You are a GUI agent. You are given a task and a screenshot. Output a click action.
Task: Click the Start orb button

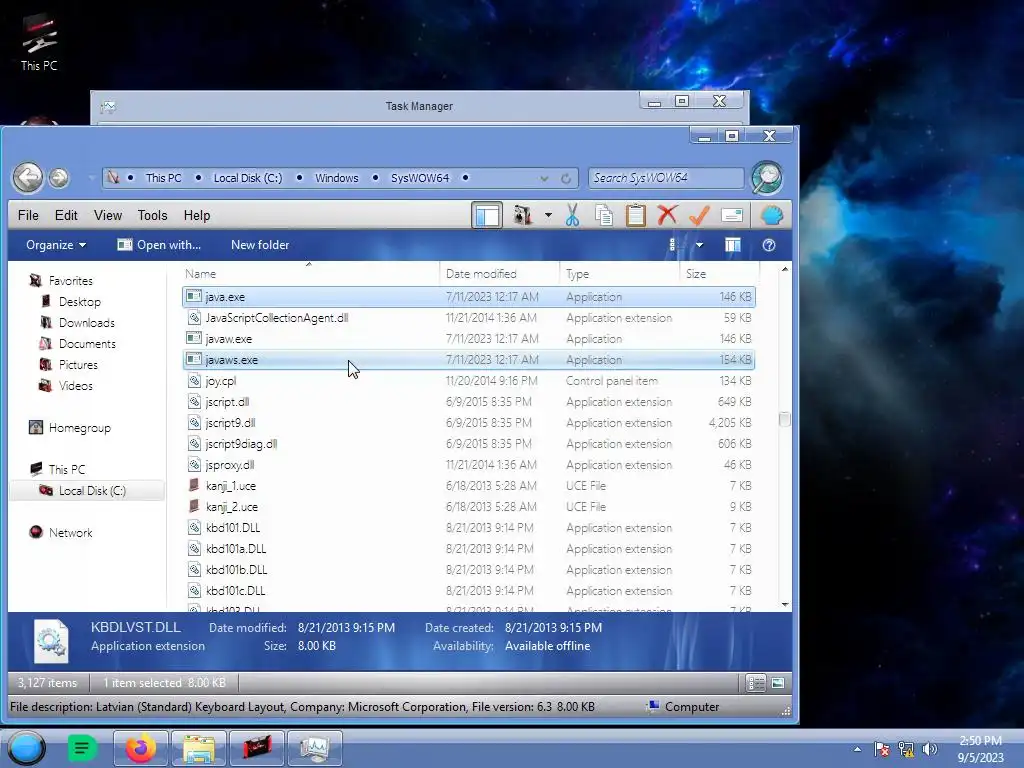[x=27, y=748]
